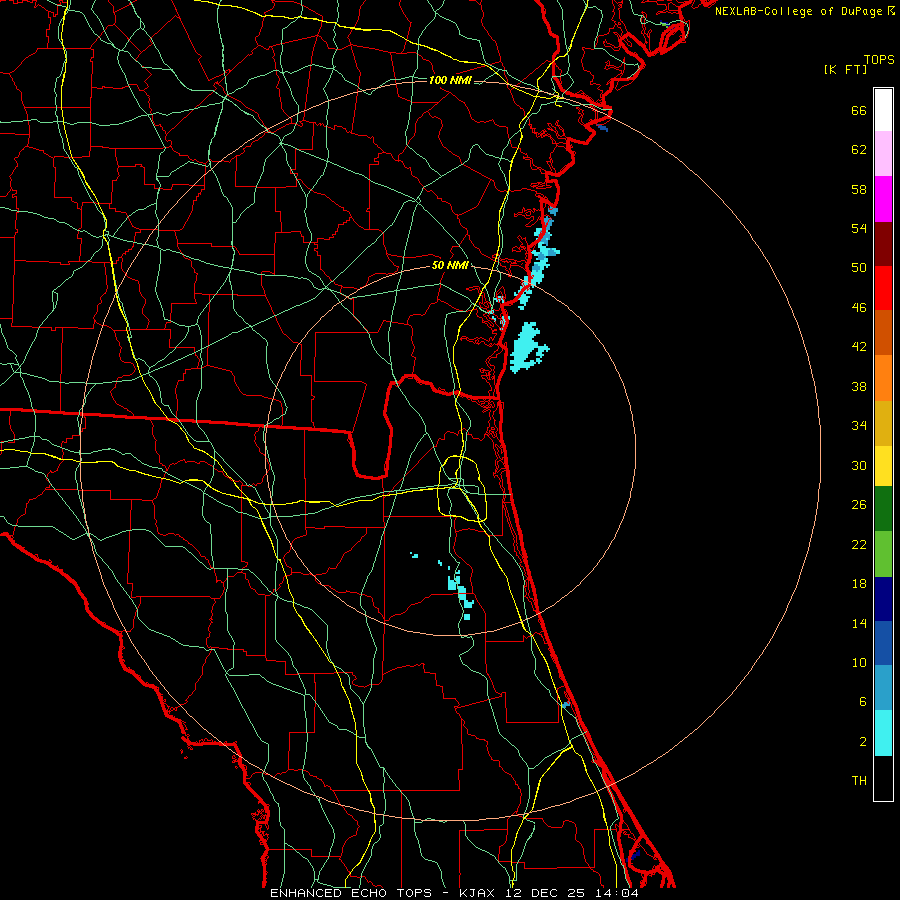The height and width of the screenshot is (900, 900).
Task: Click the cyan echo cluster inland south of radar
Action: [x=460, y=594]
